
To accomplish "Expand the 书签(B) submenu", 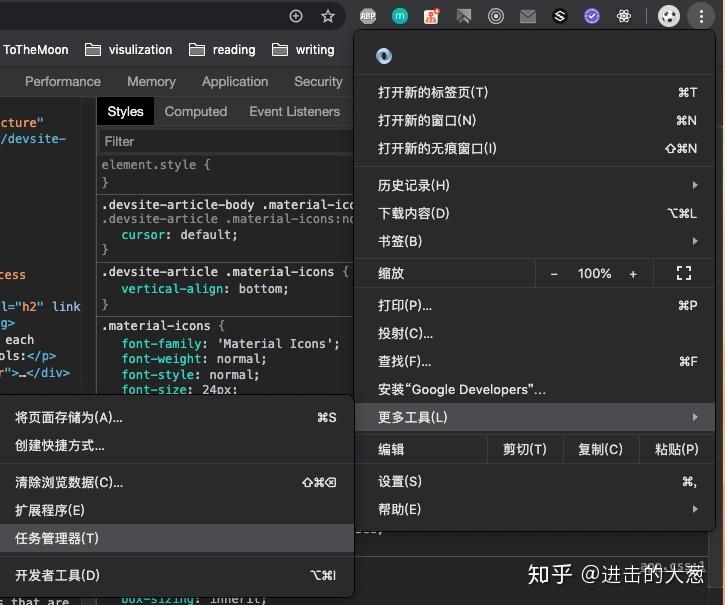I will point(535,241).
